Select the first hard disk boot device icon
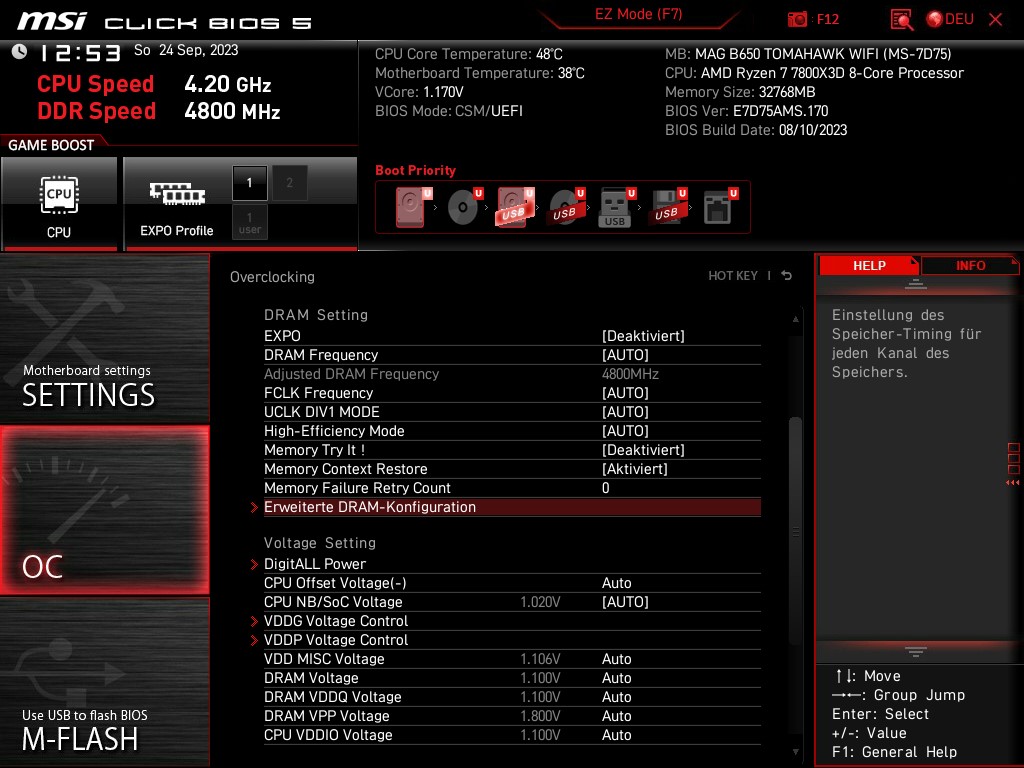 [413, 207]
